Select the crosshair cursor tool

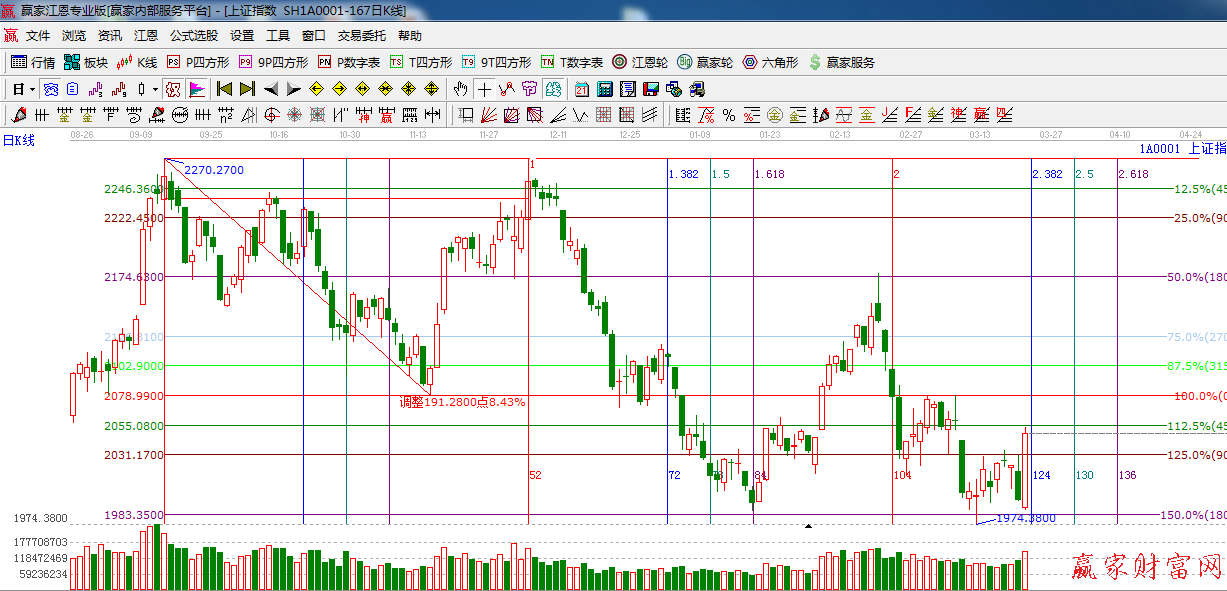pos(484,89)
